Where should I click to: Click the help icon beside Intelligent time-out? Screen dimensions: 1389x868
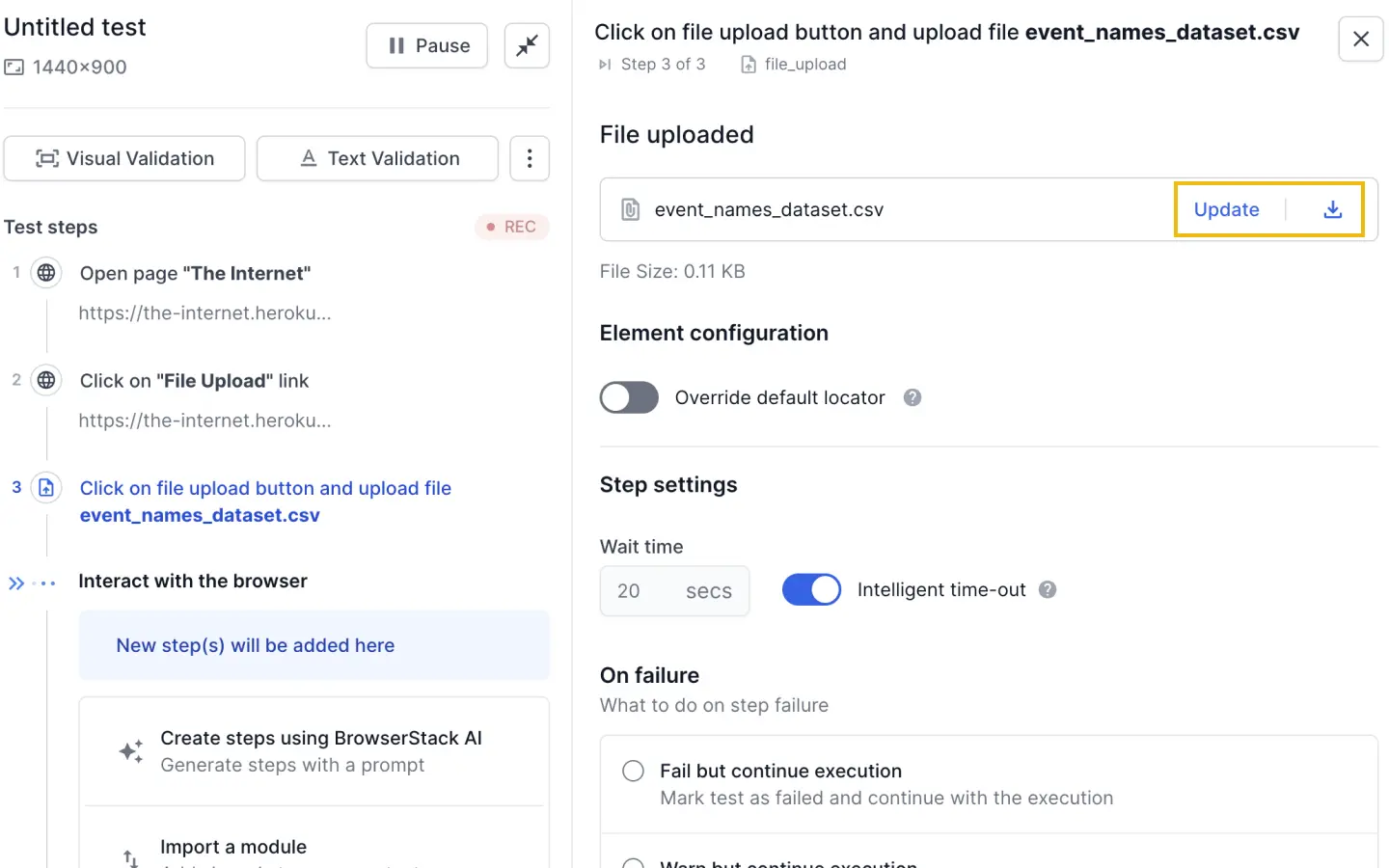tap(1048, 589)
